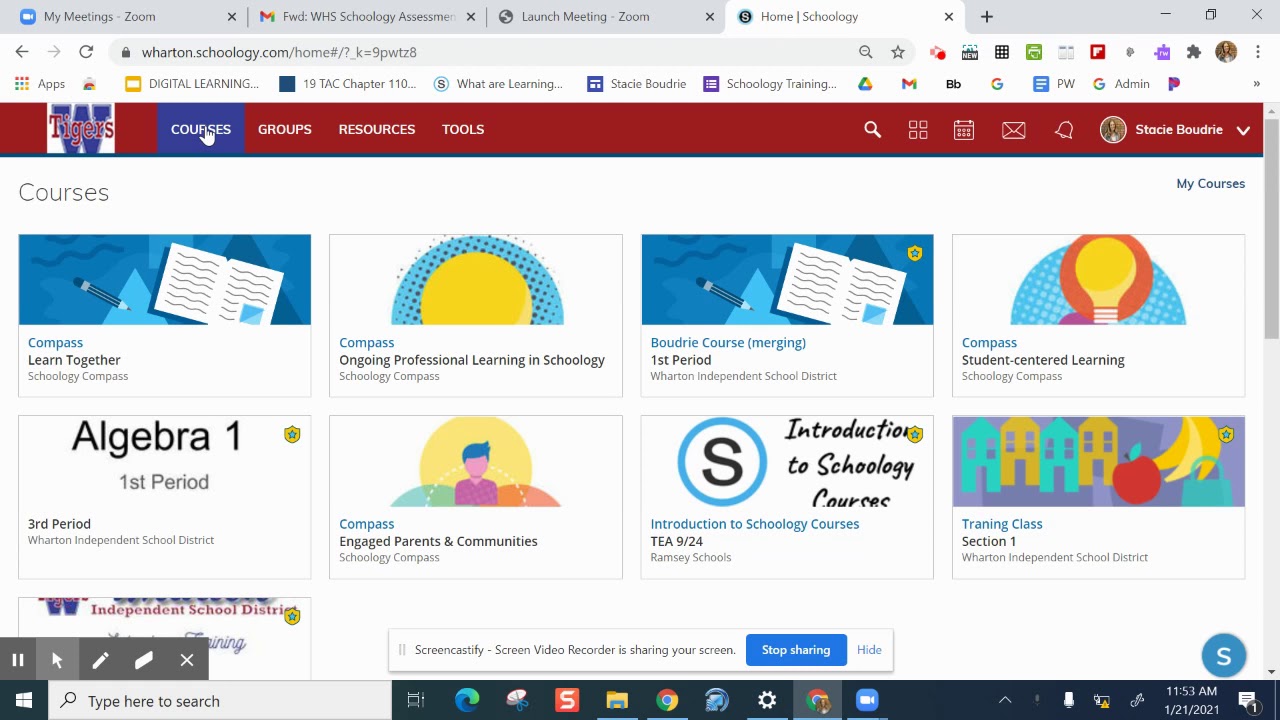Click the My Courses link
1280x720 pixels.
click(x=1210, y=183)
